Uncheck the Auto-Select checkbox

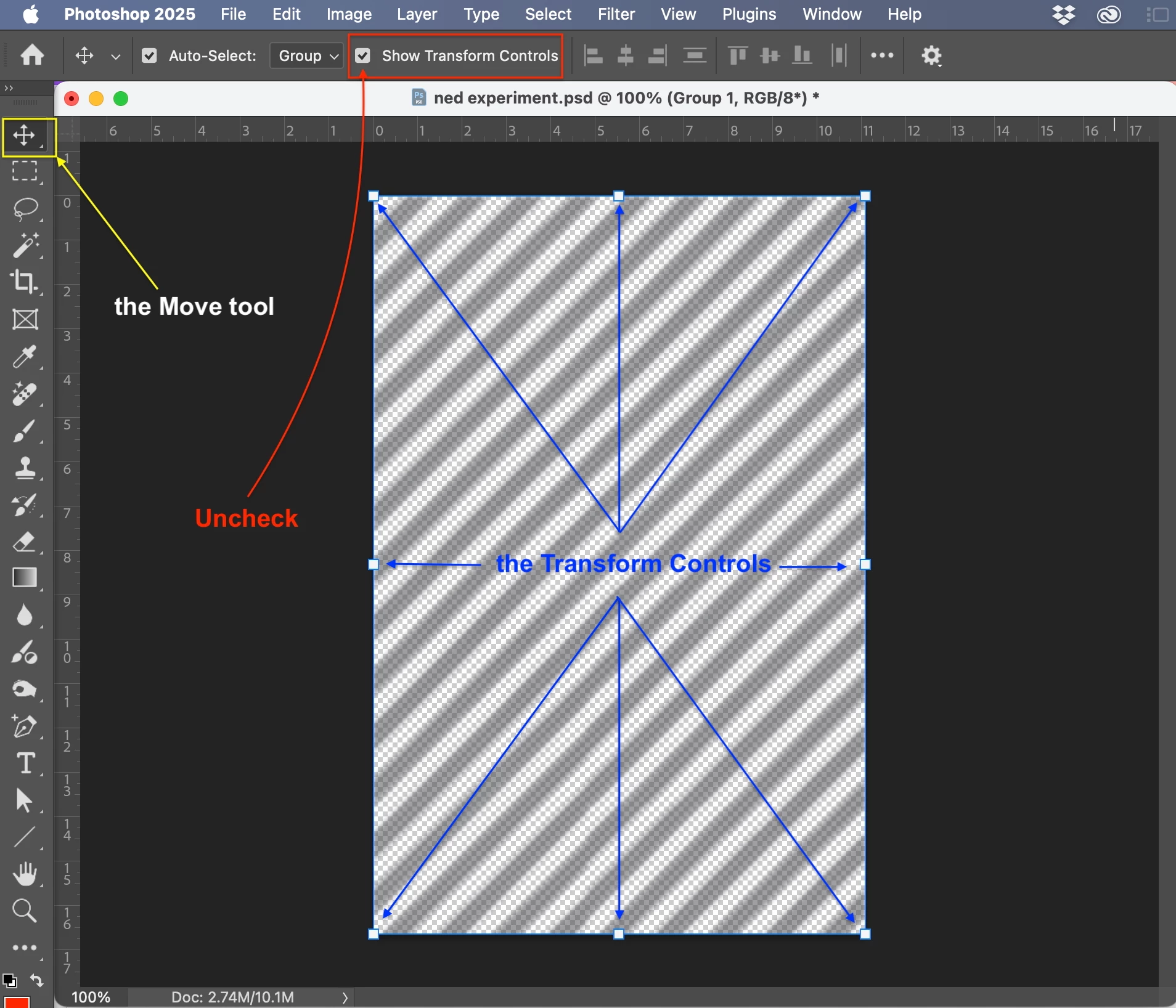[x=149, y=56]
